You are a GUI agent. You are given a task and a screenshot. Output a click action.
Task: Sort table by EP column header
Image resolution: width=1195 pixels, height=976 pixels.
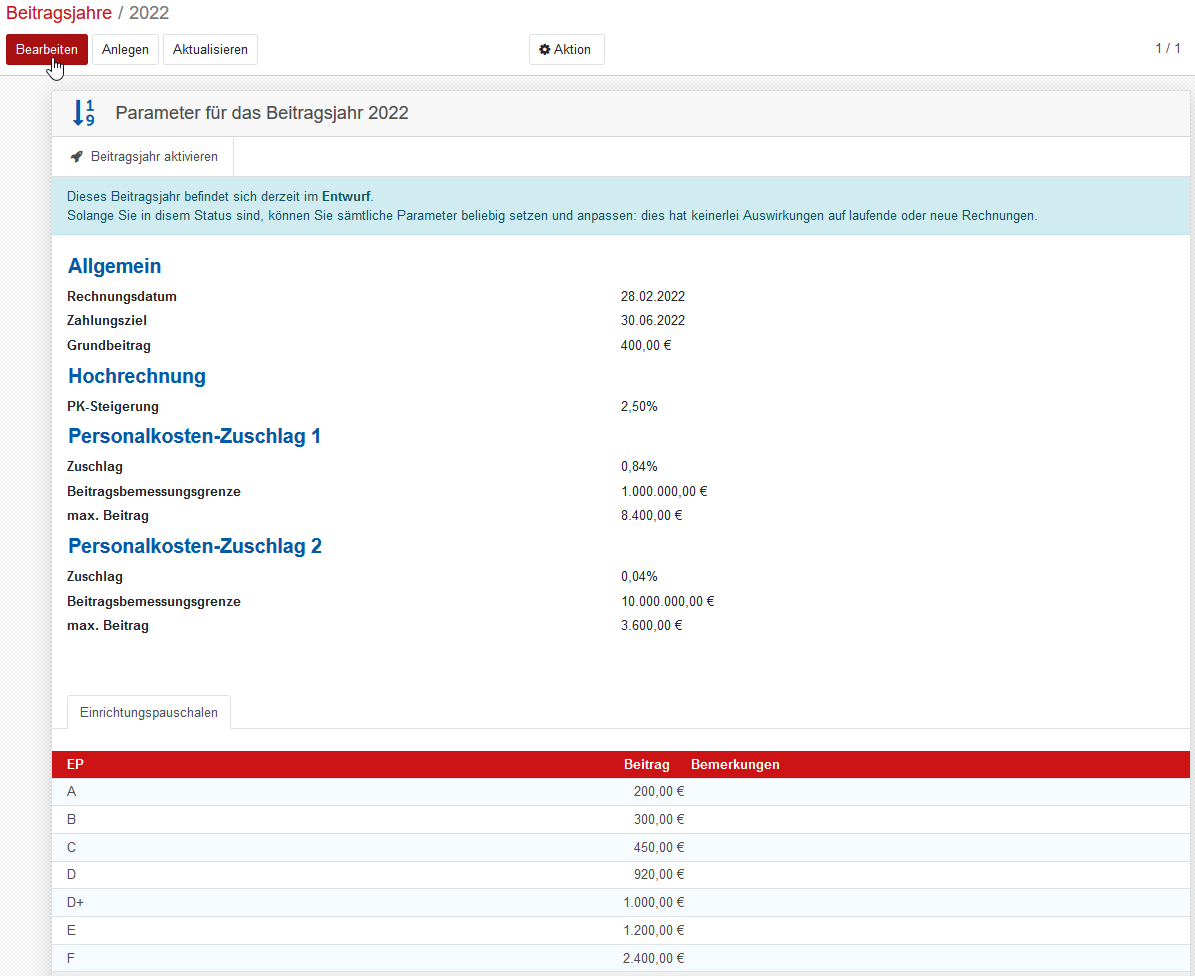(x=75, y=765)
